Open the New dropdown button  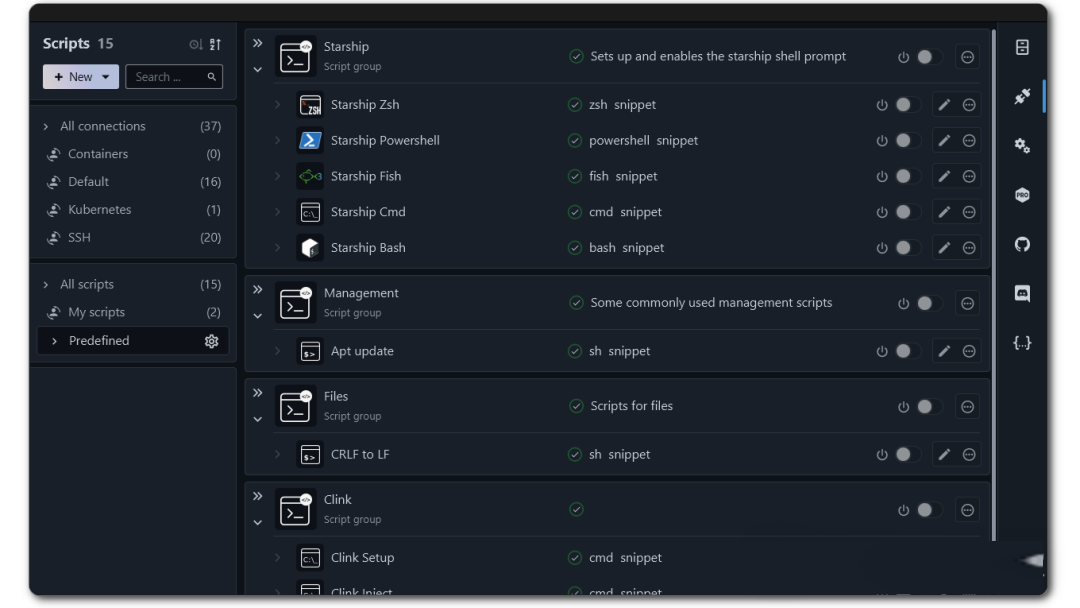pyautogui.click(x=81, y=77)
